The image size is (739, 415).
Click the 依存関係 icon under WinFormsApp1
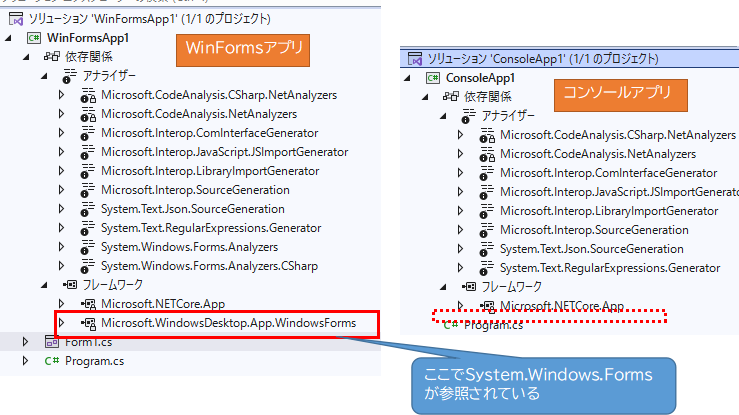coord(51,57)
